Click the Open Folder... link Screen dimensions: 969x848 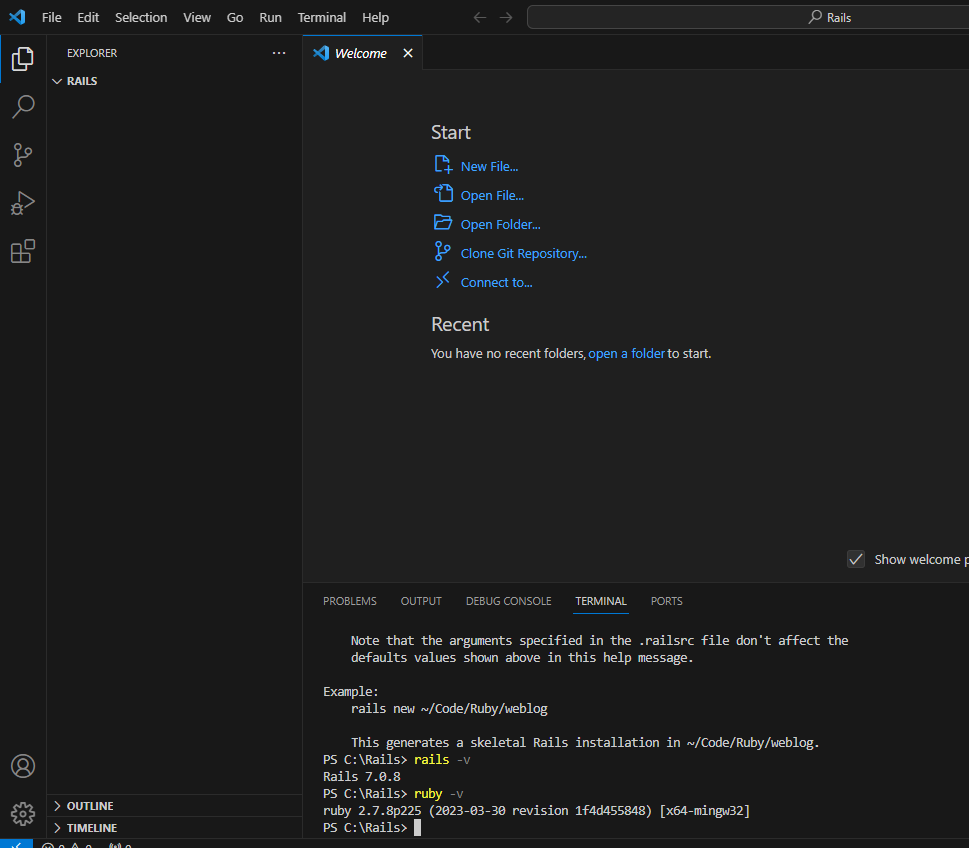[501, 224]
